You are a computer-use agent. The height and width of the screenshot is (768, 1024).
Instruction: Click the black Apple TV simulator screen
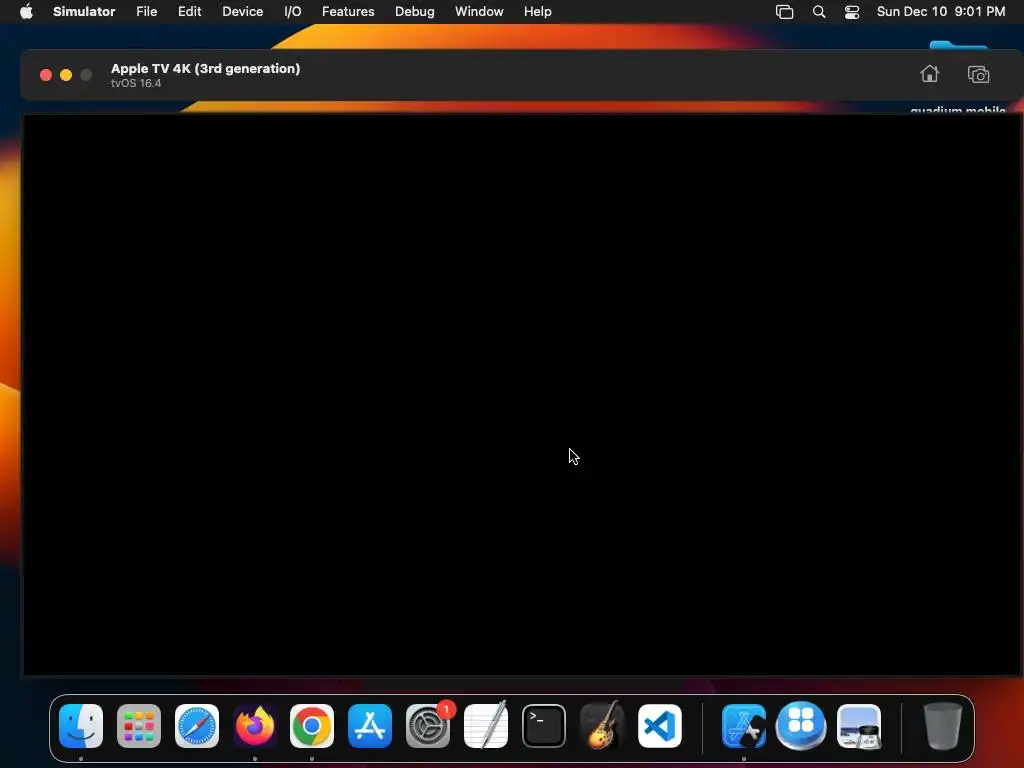[x=522, y=394]
